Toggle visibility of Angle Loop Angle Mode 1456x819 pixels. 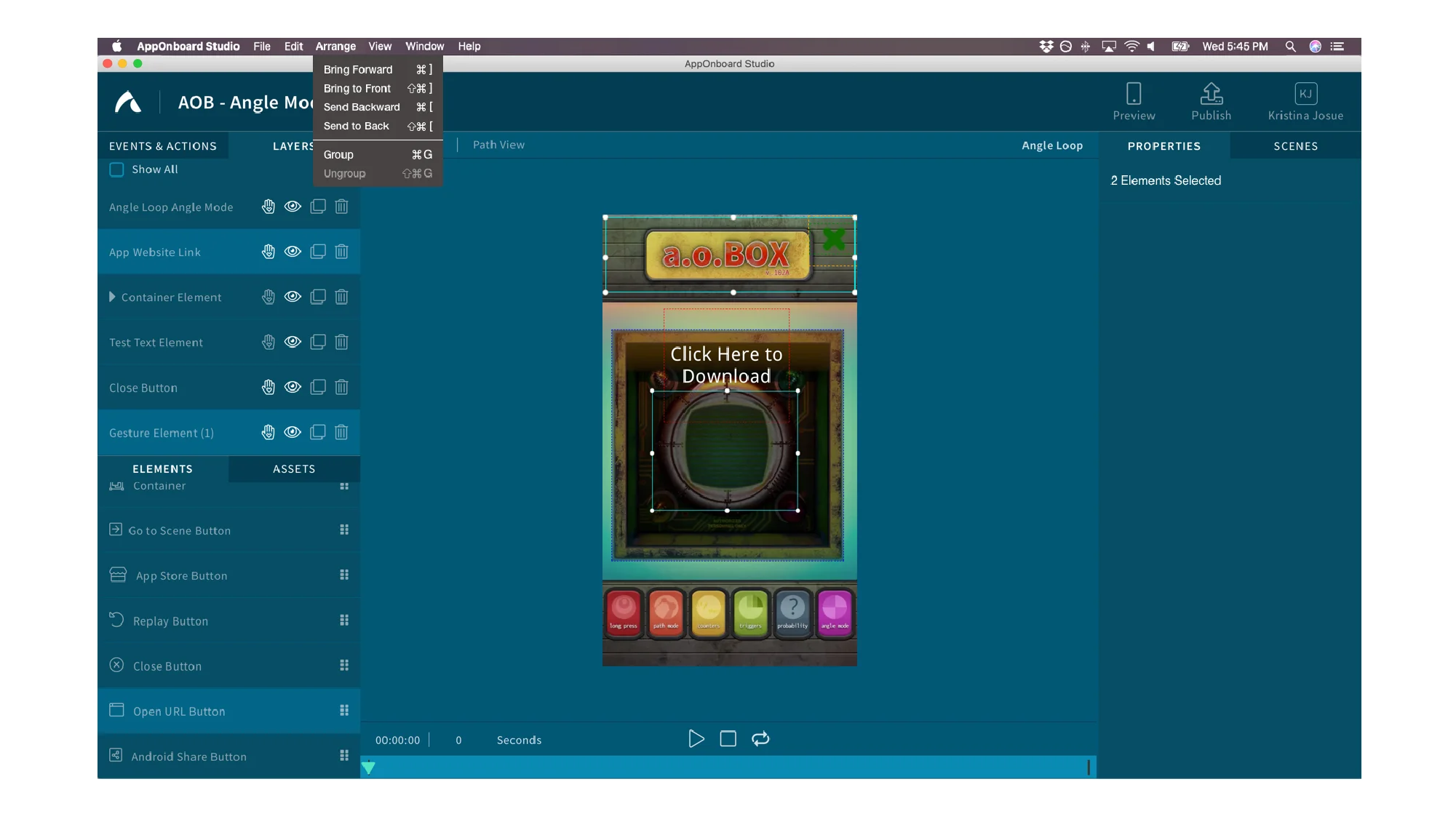[293, 207]
